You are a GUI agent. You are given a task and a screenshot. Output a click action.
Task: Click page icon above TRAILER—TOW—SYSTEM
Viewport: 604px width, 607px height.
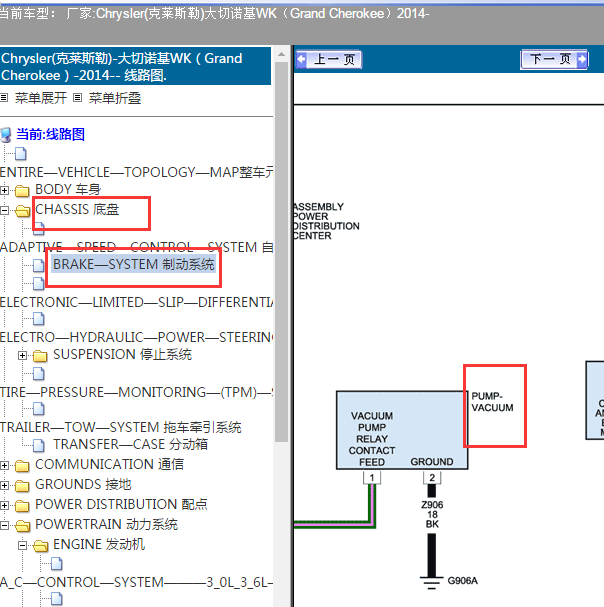[39, 409]
